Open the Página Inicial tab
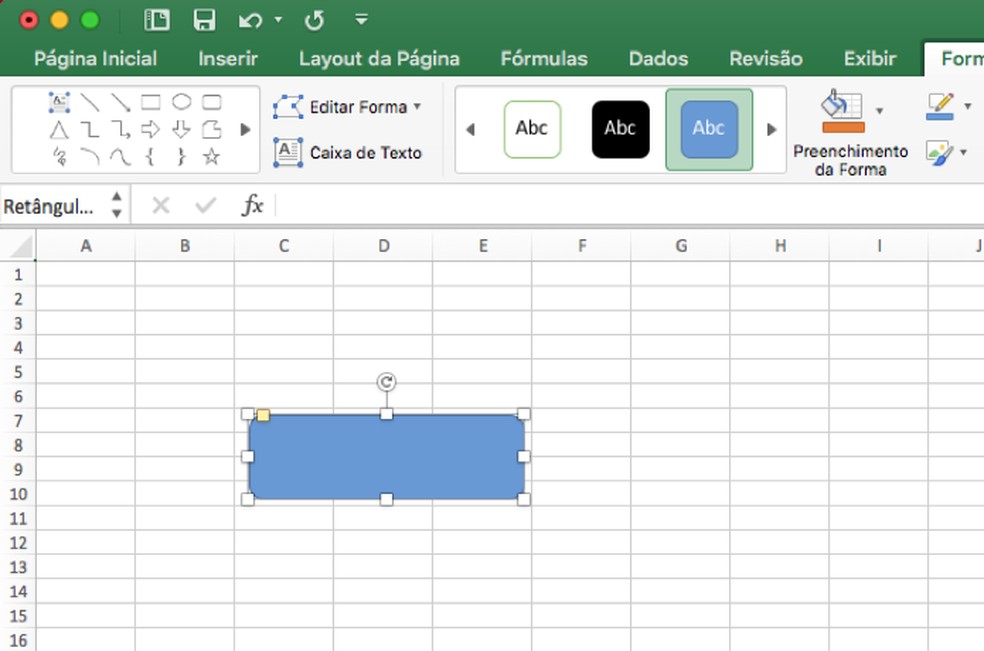 click(95, 58)
